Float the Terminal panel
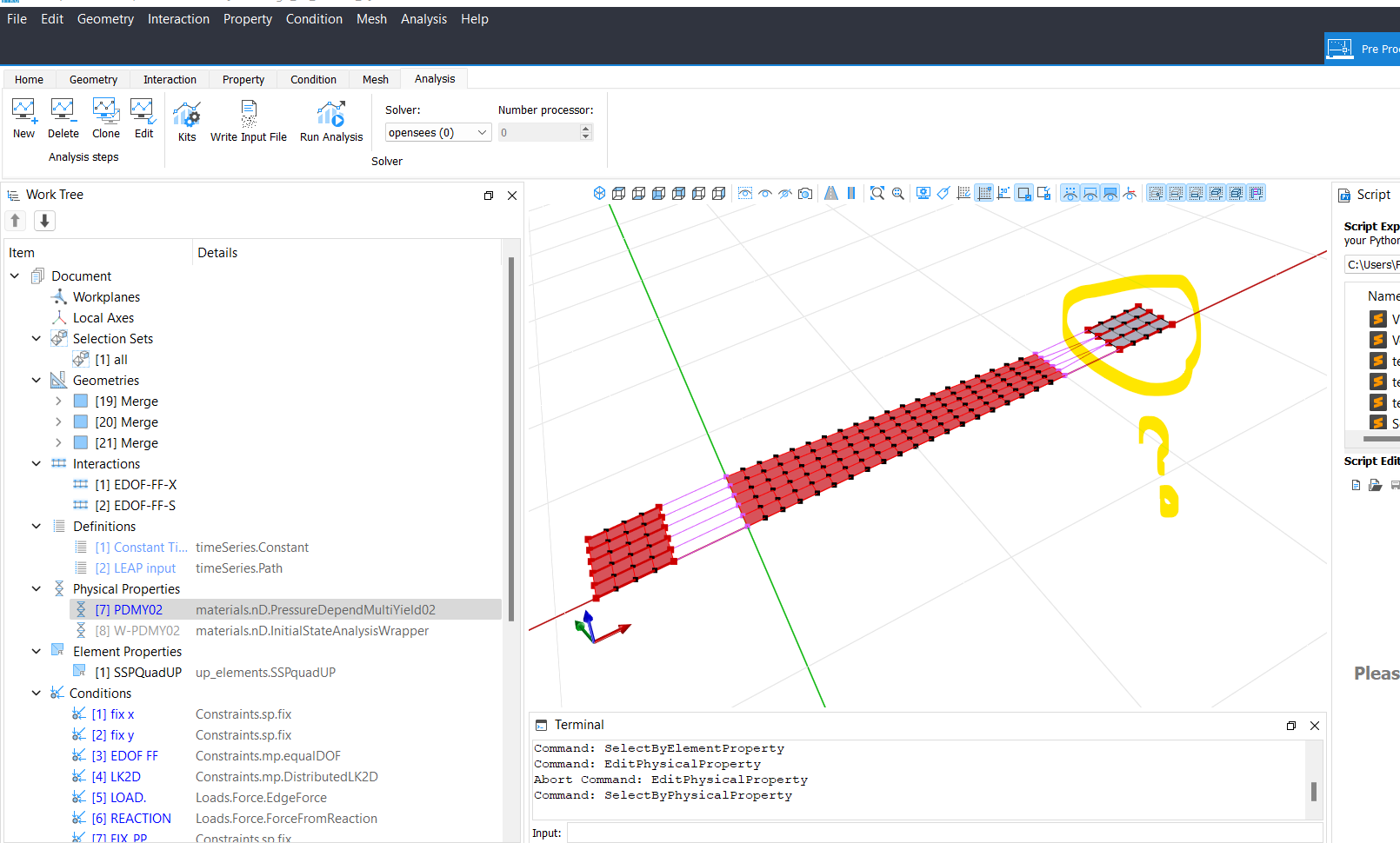 [1291, 726]
